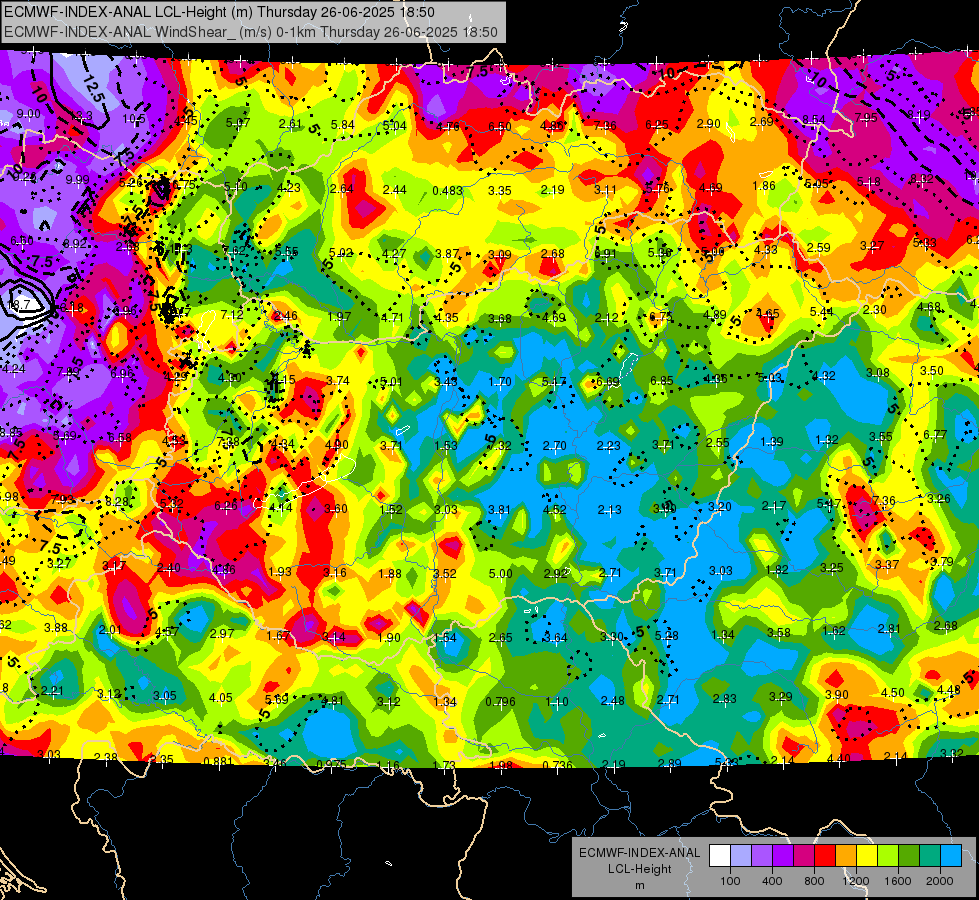Click the WindShear 0-1km header line

click(x=251, y=32)
